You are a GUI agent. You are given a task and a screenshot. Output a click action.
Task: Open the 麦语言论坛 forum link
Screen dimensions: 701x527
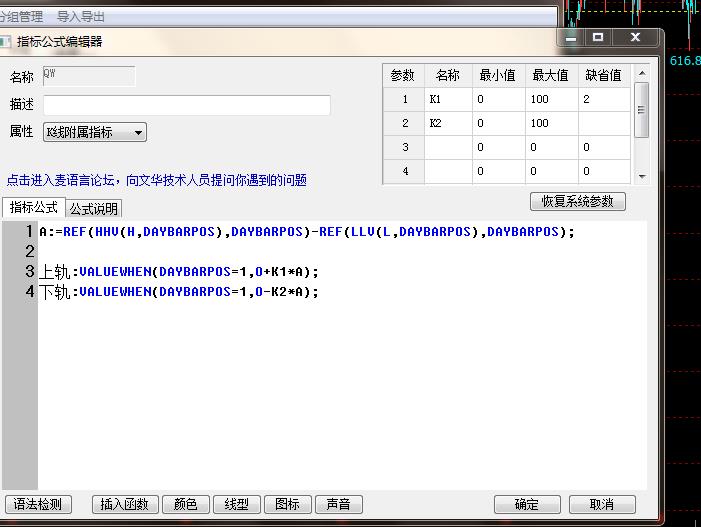[156, 181]
